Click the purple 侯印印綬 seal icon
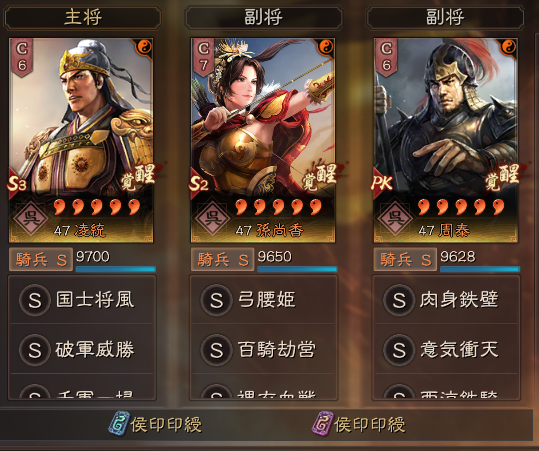Screen dimensions: 539x451 [322, 424]
